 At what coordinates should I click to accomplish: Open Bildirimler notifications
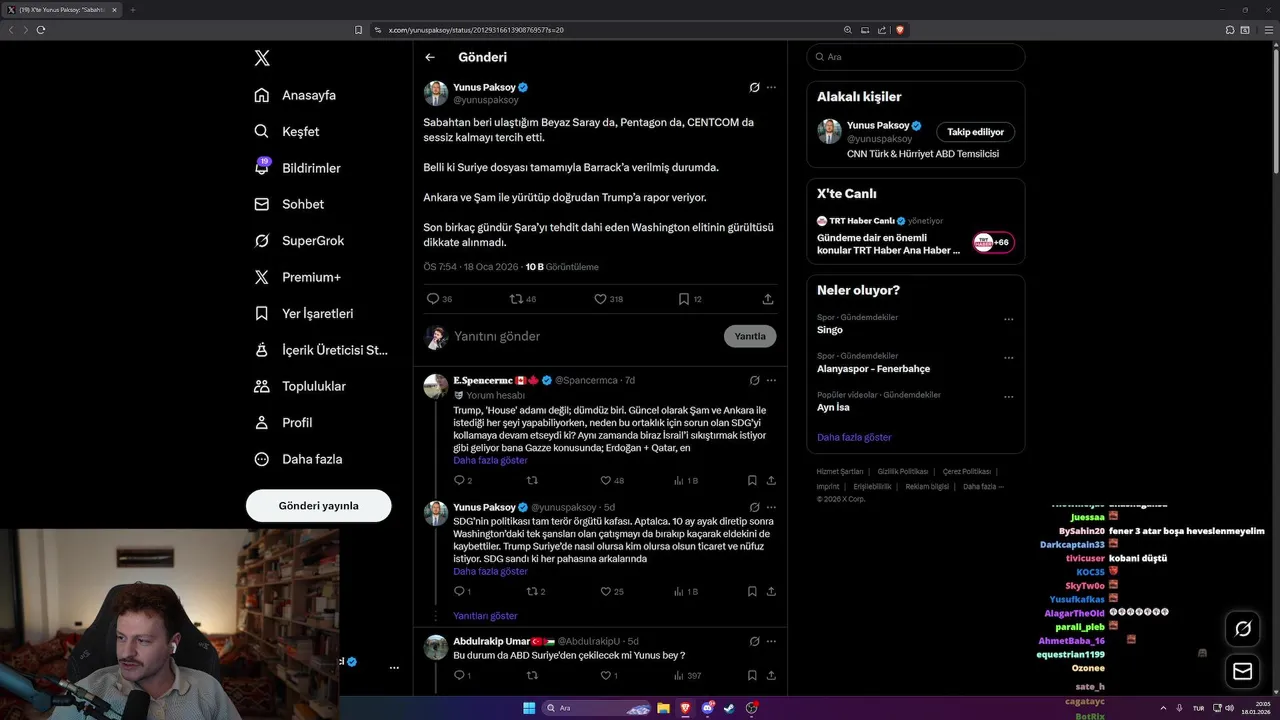point(297,168)
